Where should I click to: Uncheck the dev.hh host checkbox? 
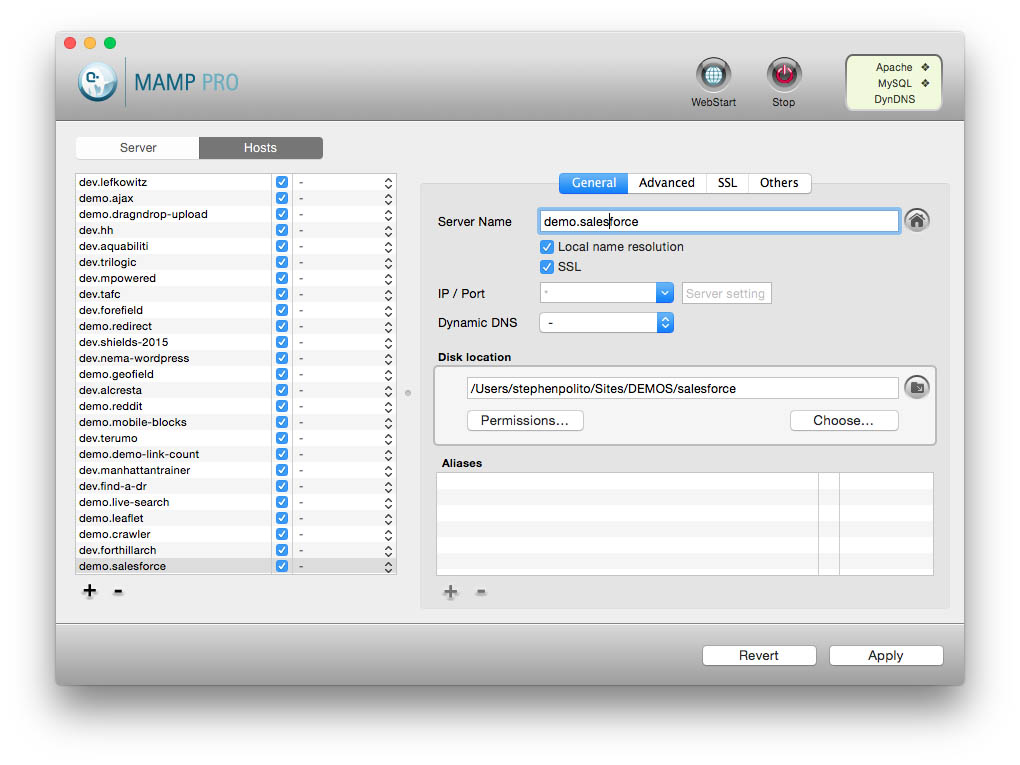click(282, 230)
